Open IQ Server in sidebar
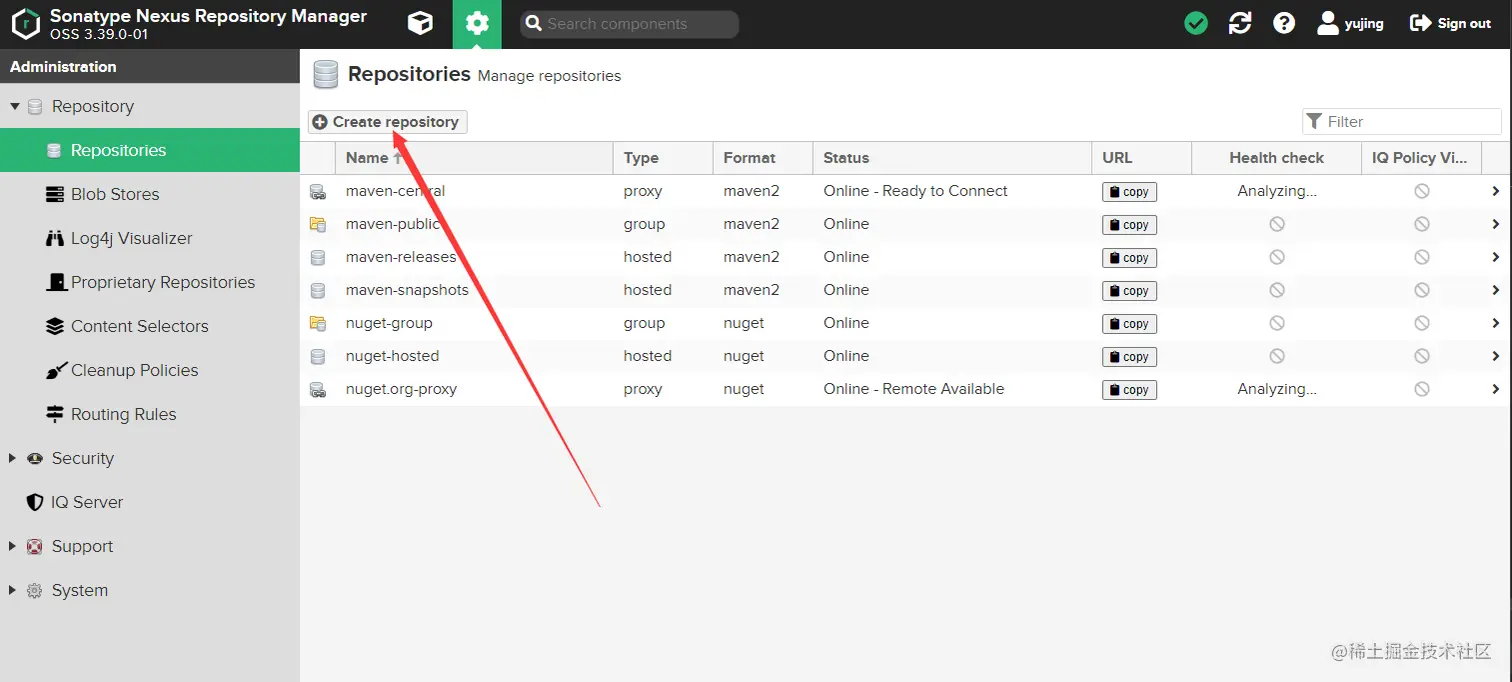The image size is (1512, 682). [150, 502]
